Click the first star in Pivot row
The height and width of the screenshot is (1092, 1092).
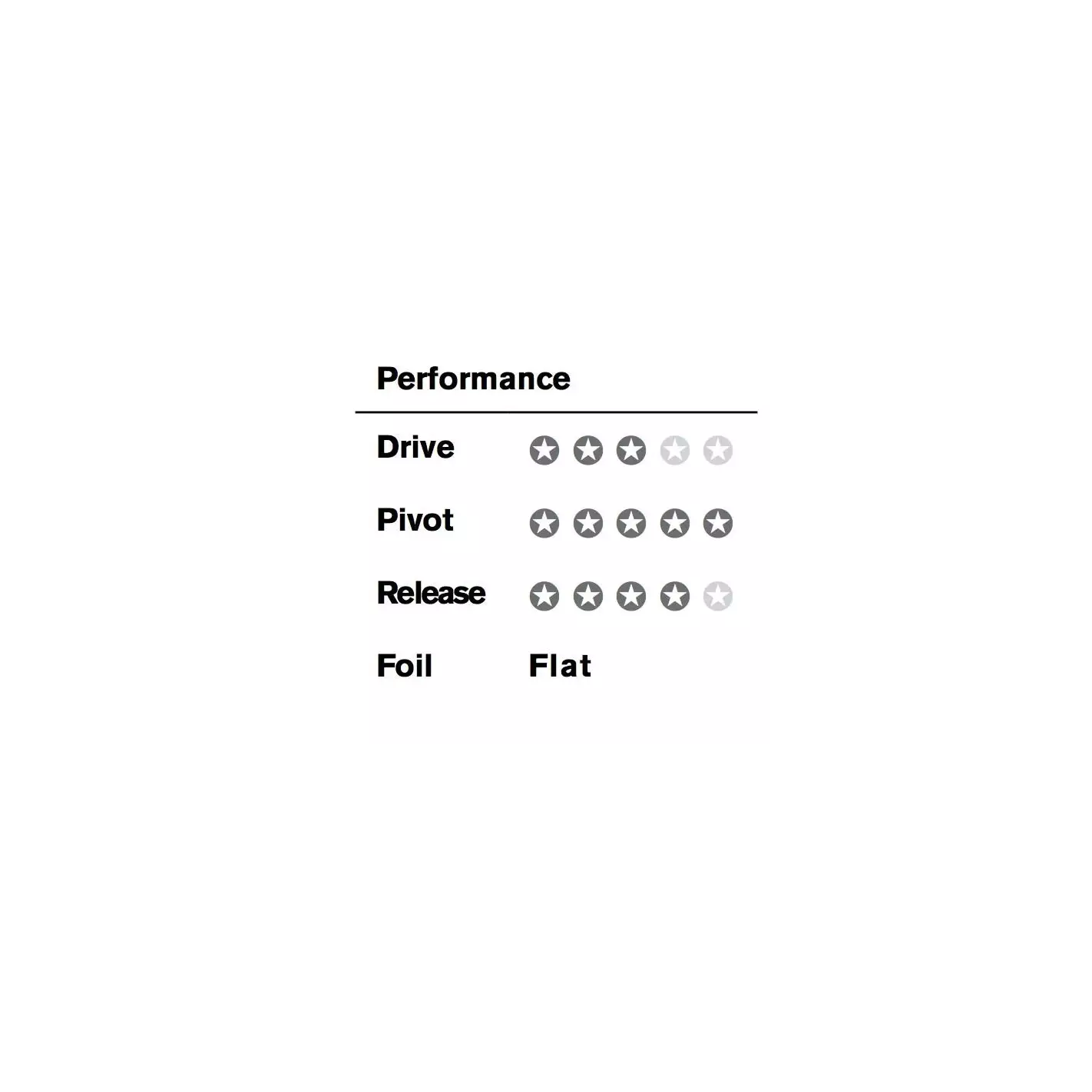click(544, 523)
